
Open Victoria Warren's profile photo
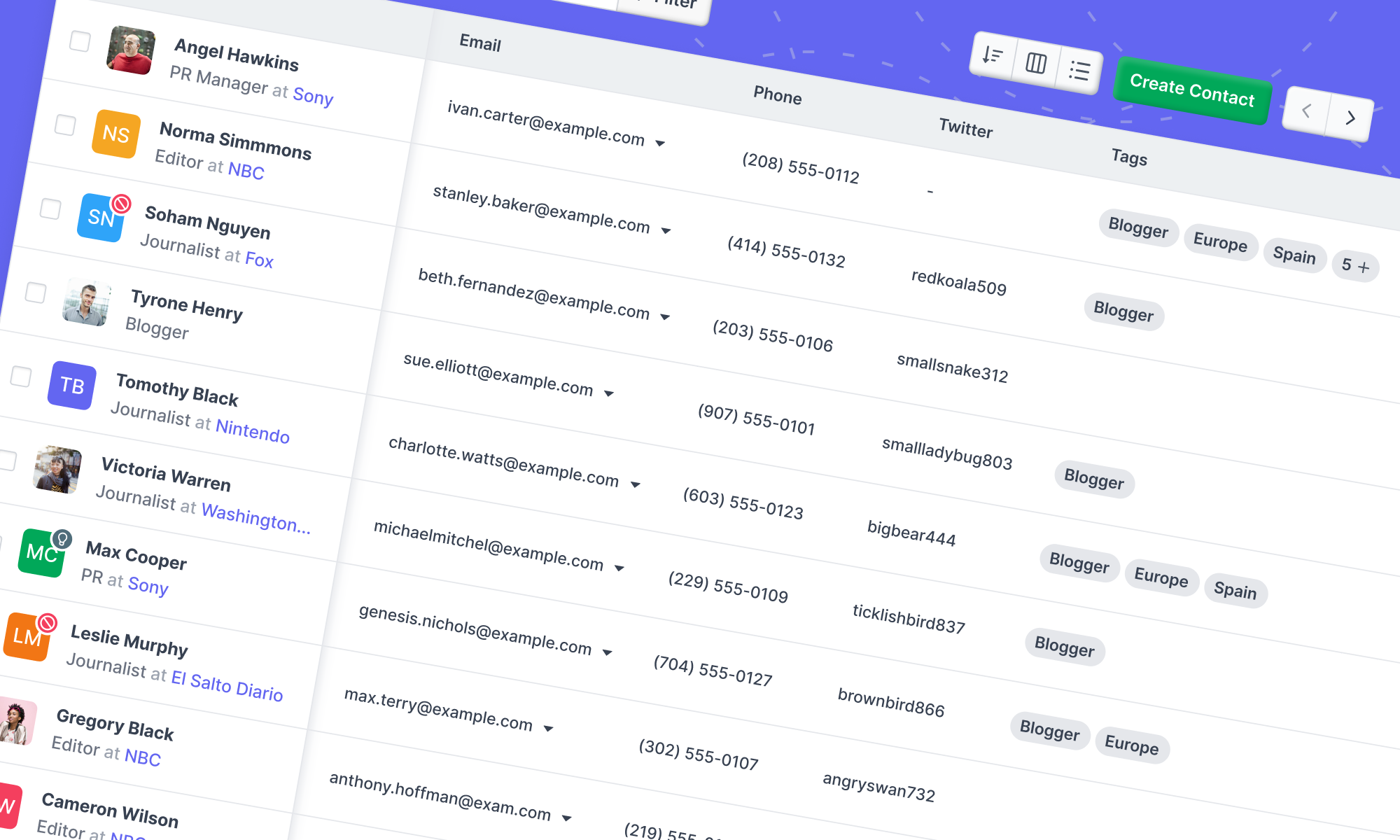click(57, 470)
